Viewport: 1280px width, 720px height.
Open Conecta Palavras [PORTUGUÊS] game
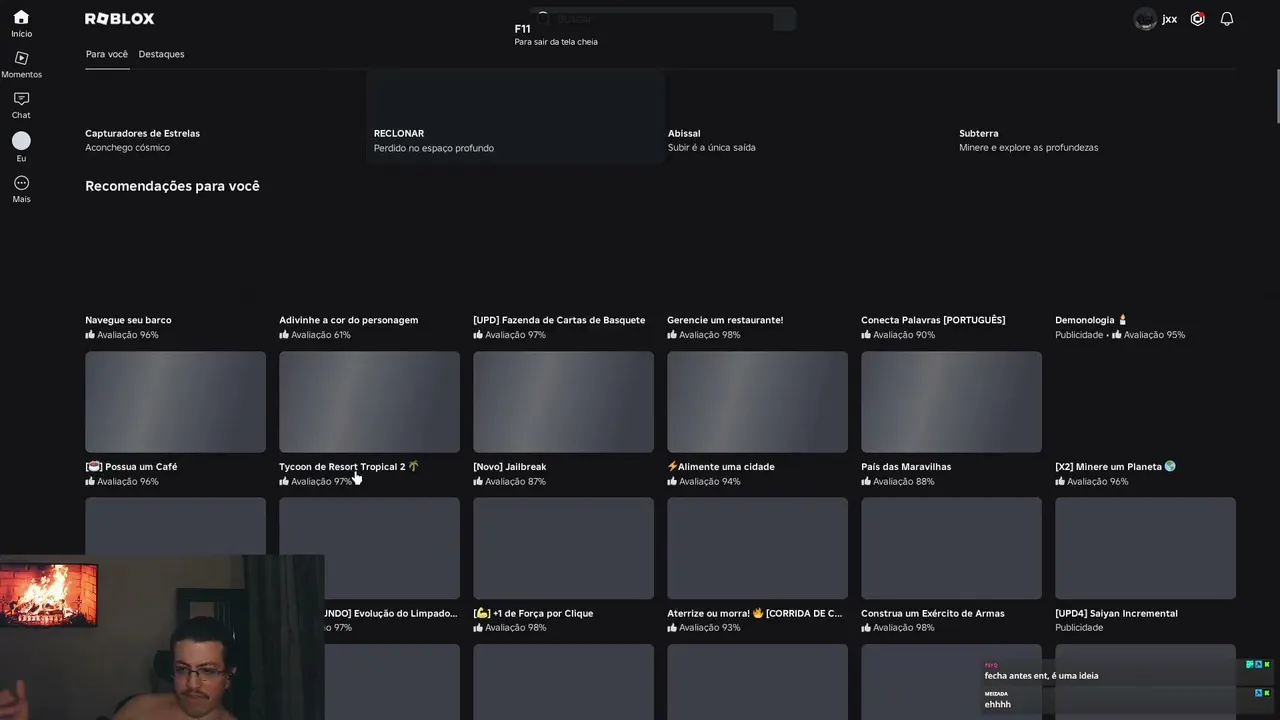(933, 320)
